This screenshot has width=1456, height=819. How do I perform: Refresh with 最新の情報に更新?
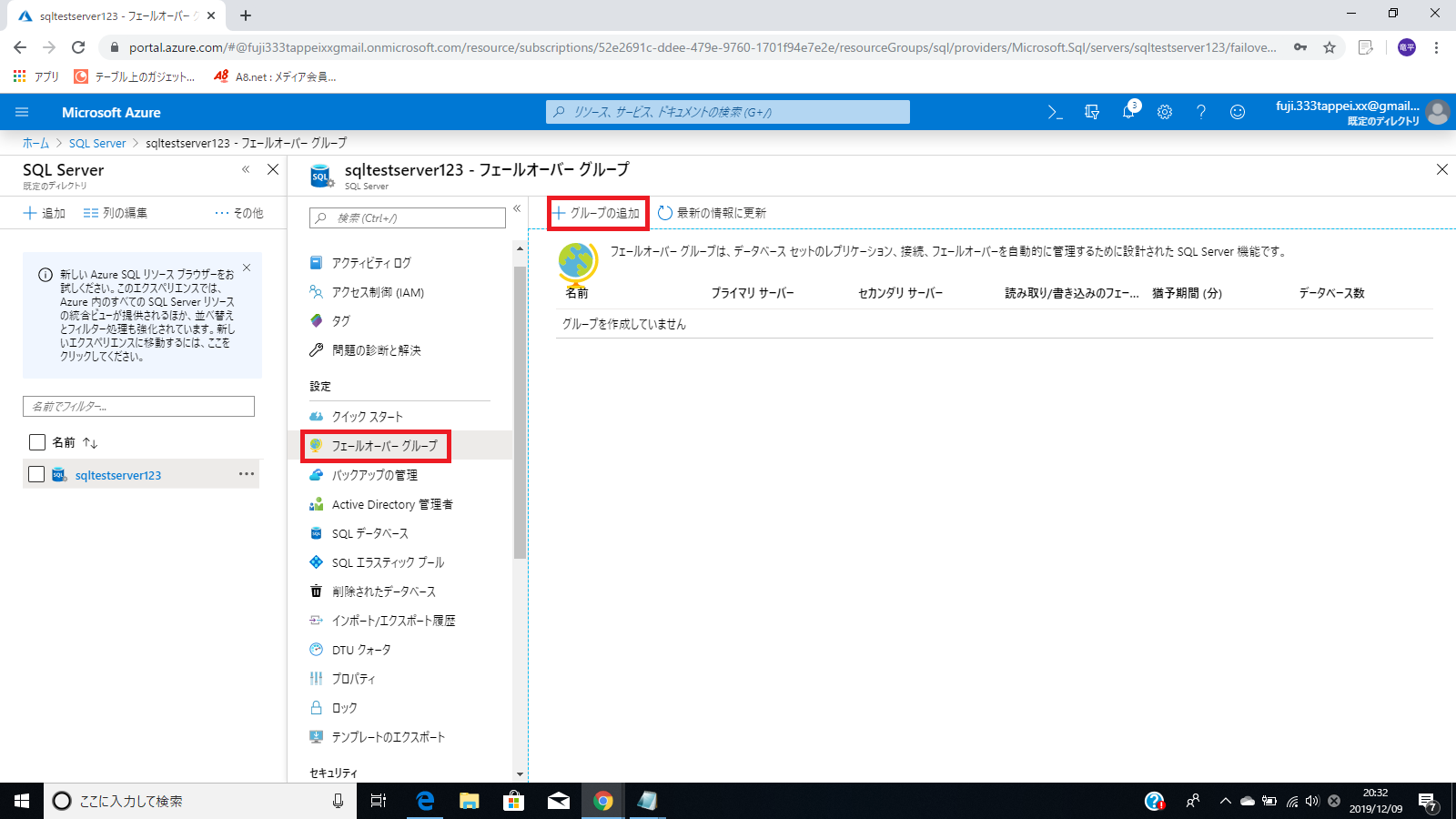(x=715, y=212)
